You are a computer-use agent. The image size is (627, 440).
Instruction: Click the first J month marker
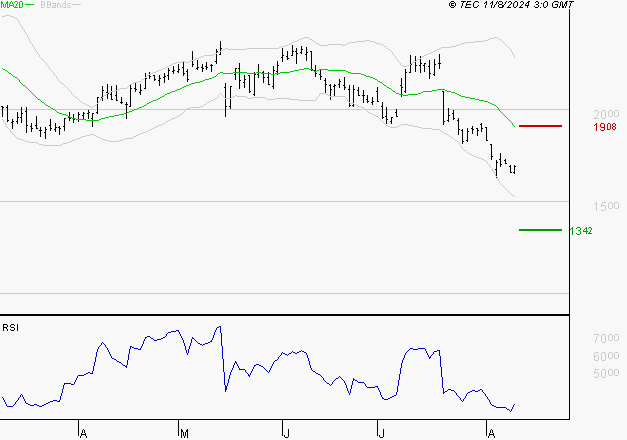286,434
